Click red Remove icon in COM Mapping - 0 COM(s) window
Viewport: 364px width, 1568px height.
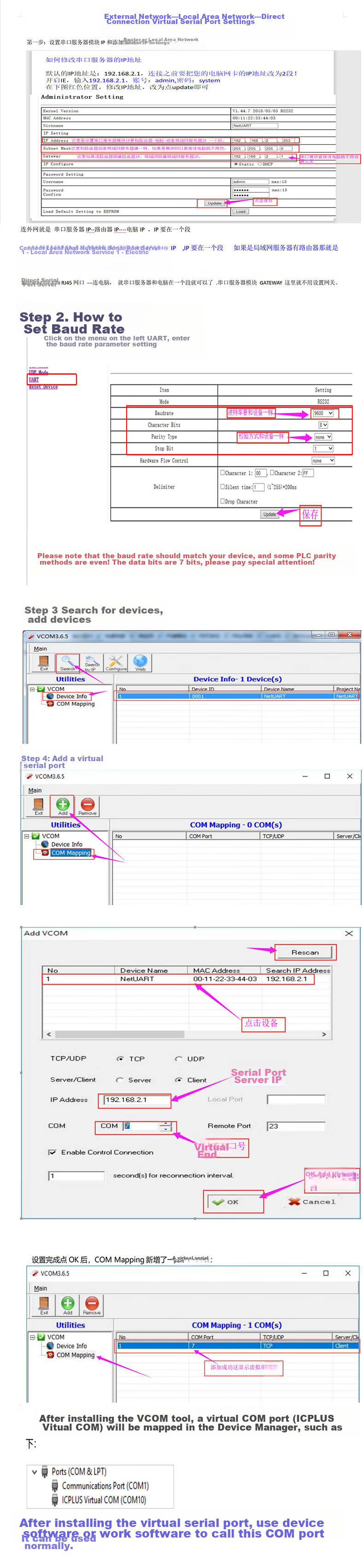(x=88, y=806)
